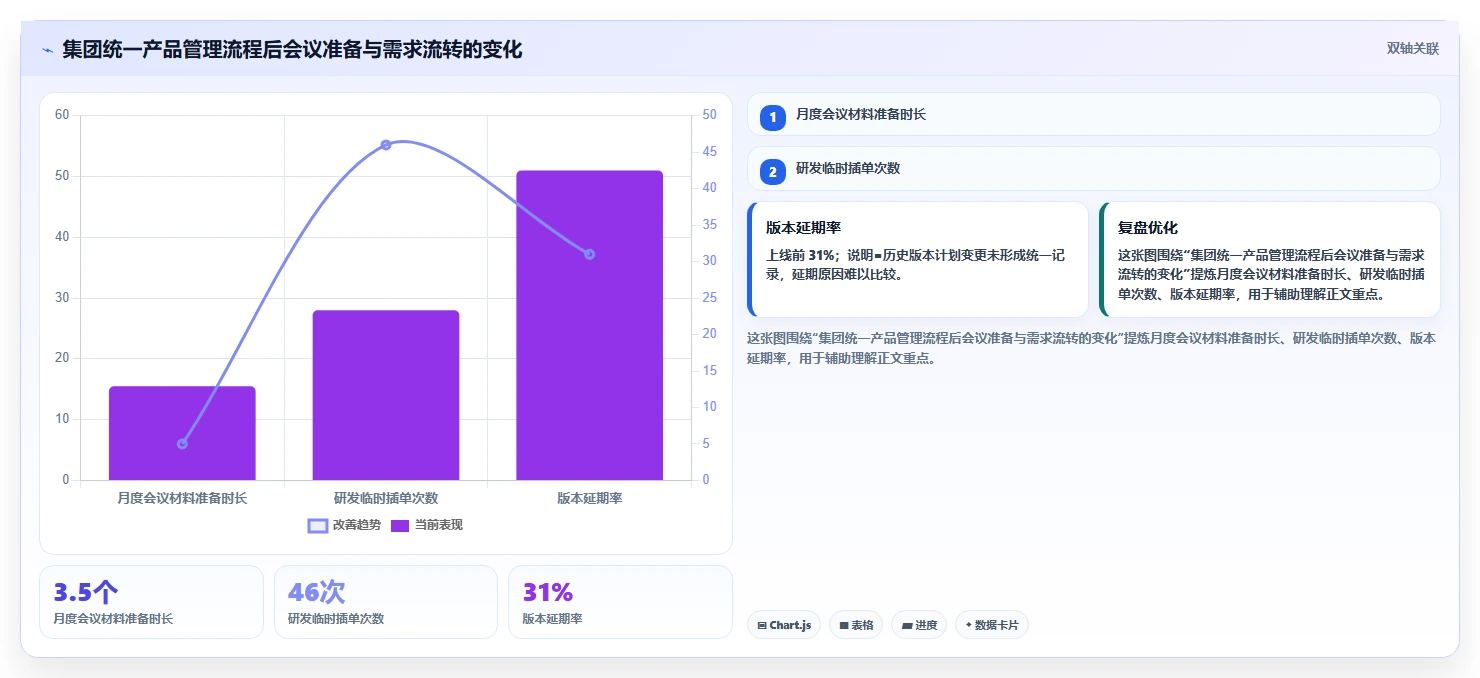Select the 月度会议材料准备时长 bar
Viewport: 1480px width, 678px height.
(x=182, y=433)
